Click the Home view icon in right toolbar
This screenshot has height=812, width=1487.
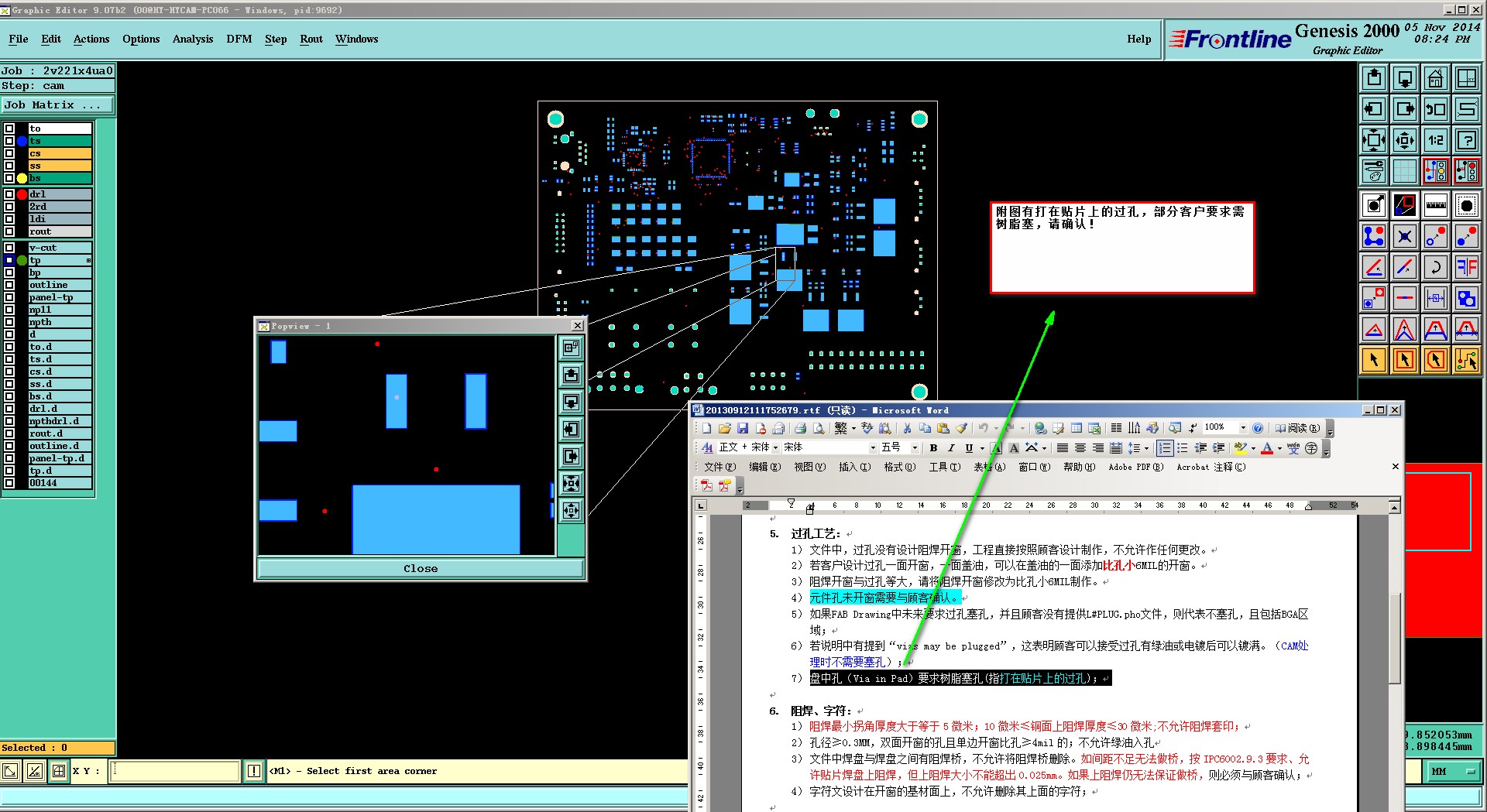pyautogui.click(x=1436, y=78)
